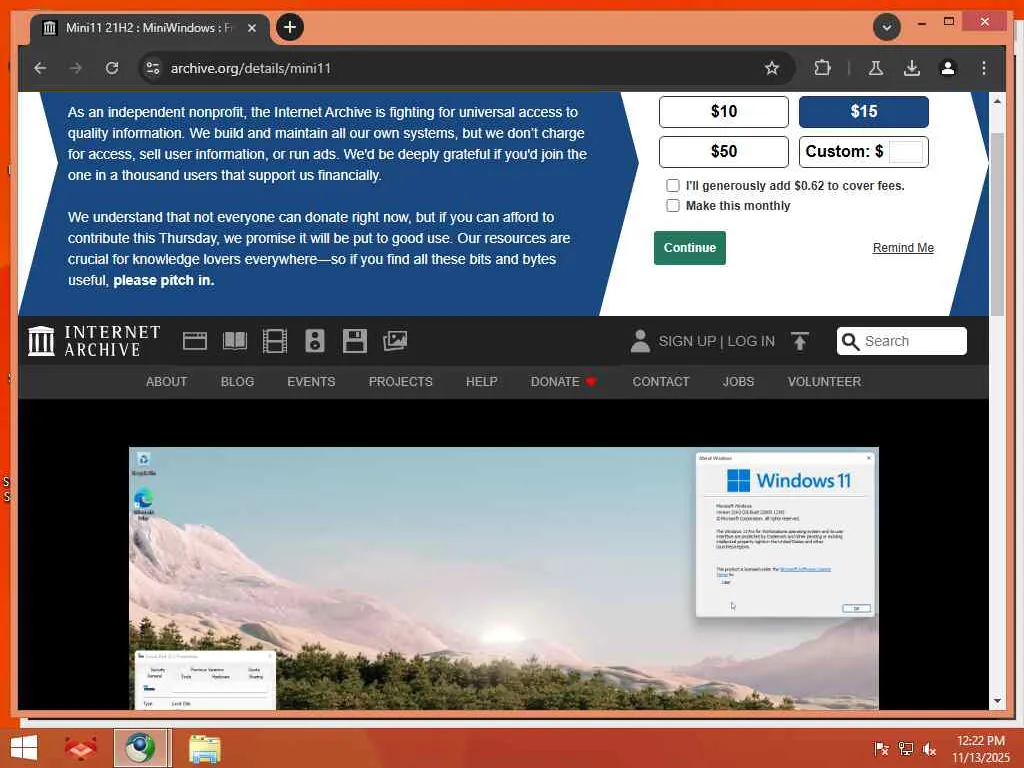The width and height of the screenshot is (1024, 768).
Task: Reload the archive.org page
Action: point(112,68)
